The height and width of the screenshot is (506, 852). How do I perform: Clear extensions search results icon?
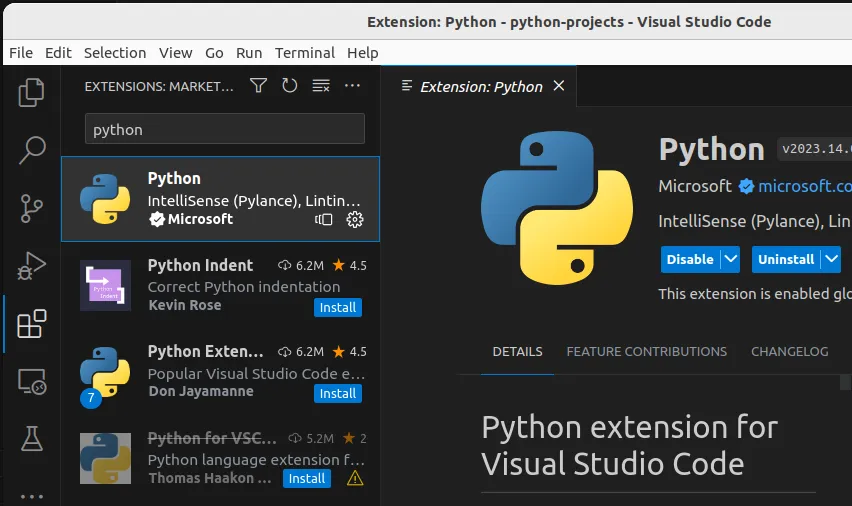point(321,86)
